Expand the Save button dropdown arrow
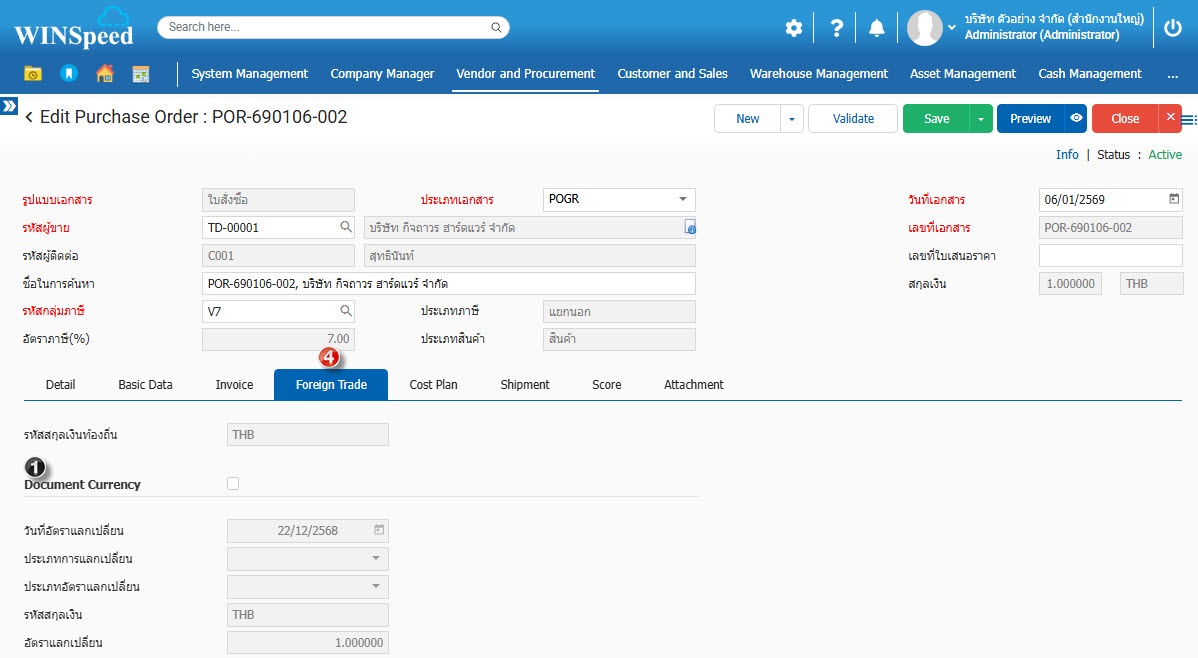1198x658 pixels. [x=981, y=118]
